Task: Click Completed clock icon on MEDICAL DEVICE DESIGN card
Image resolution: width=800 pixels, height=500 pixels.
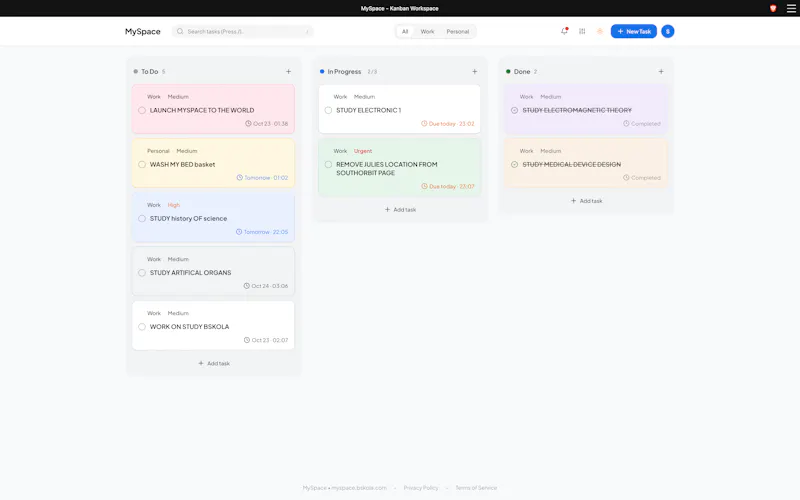Action: point(626,178)
